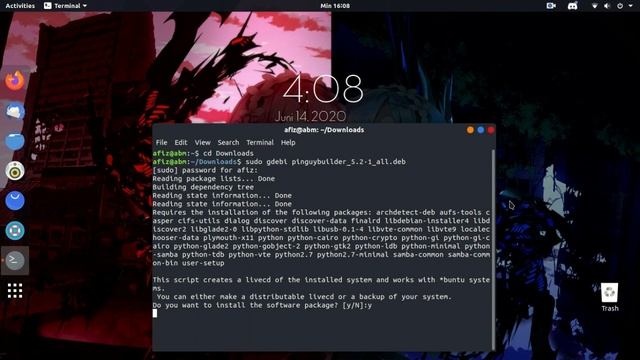
Task: Launch the cloud app icon in dock
Action: 15,111
